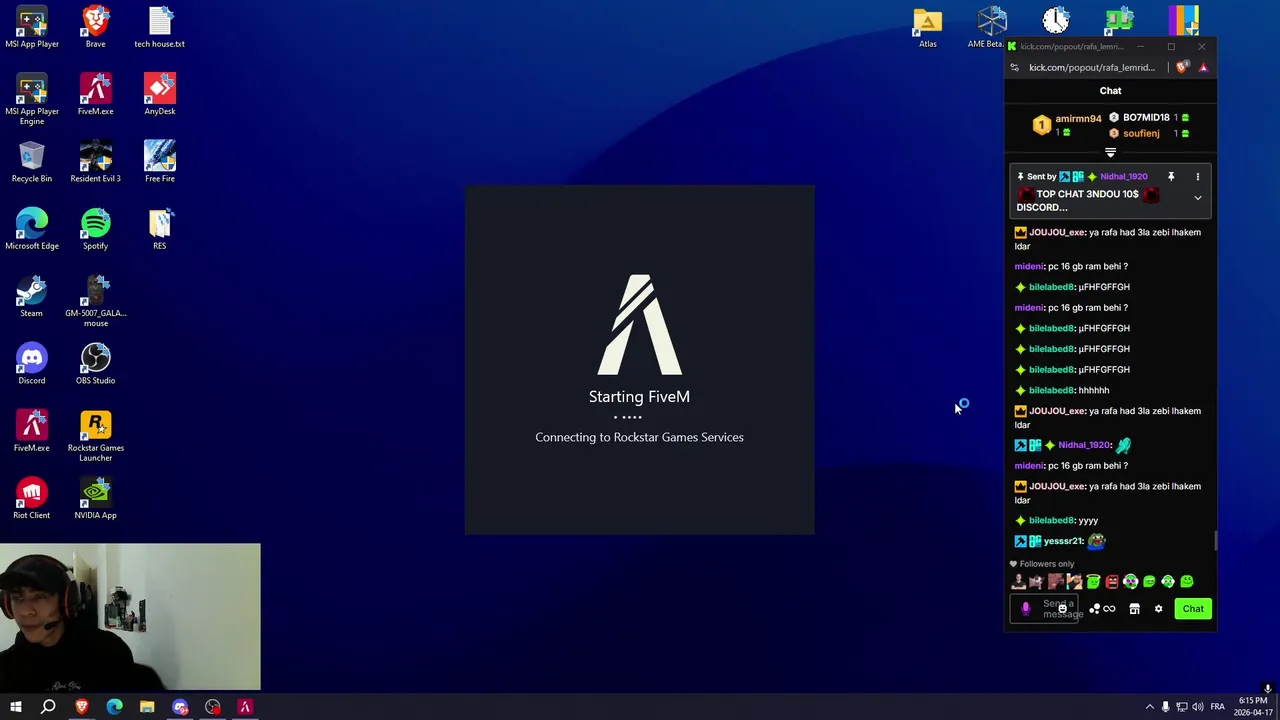This screenshot has width=1280, height=720.
Task: Click Brave Rewards triangle icon
Action: pyautogui.click(x=1203, y=67)
